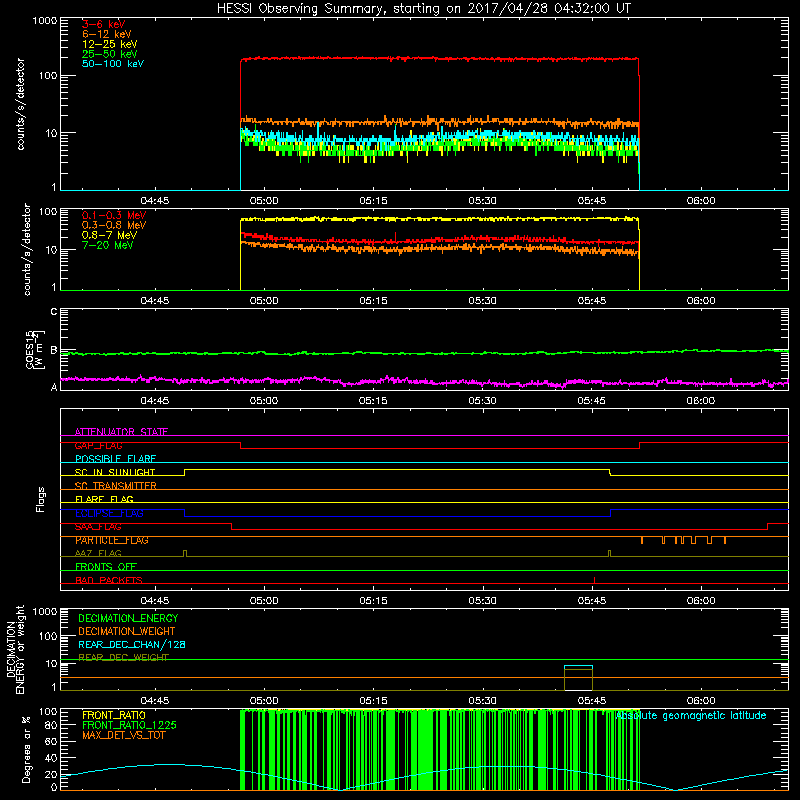Click the 06:00 tick under the GOES plot
The image size is (800, 800).
click(701, 401)
